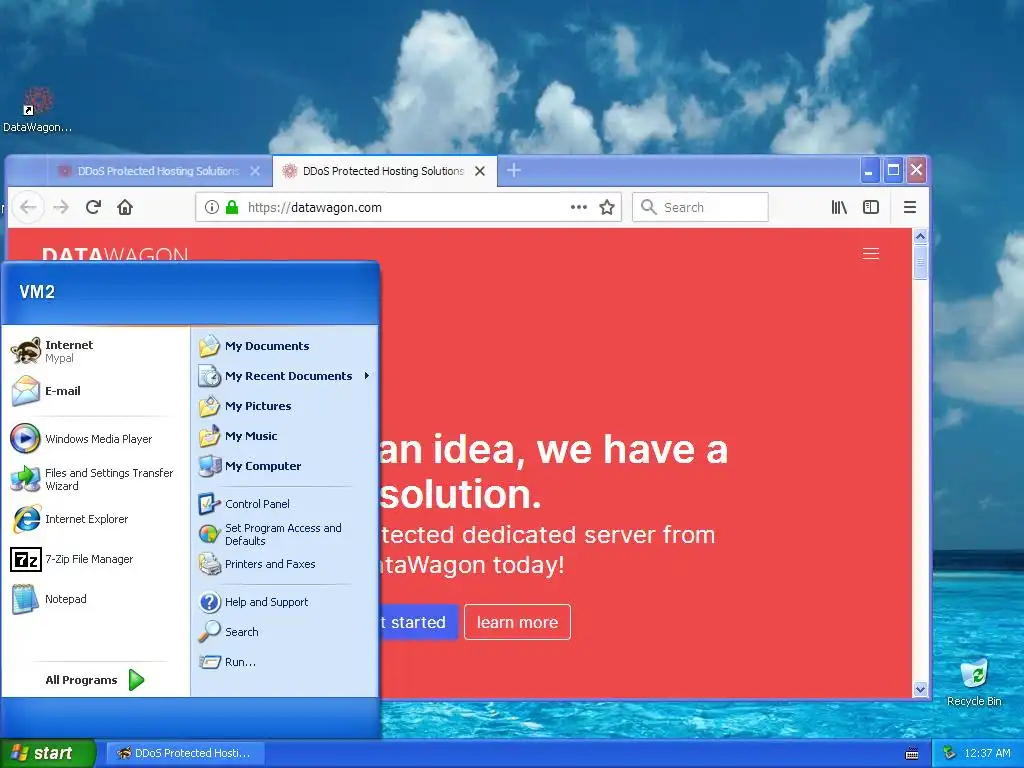Expand All Programs list
Viewport: 1024px width, 768px height.
tap(95, 680)
